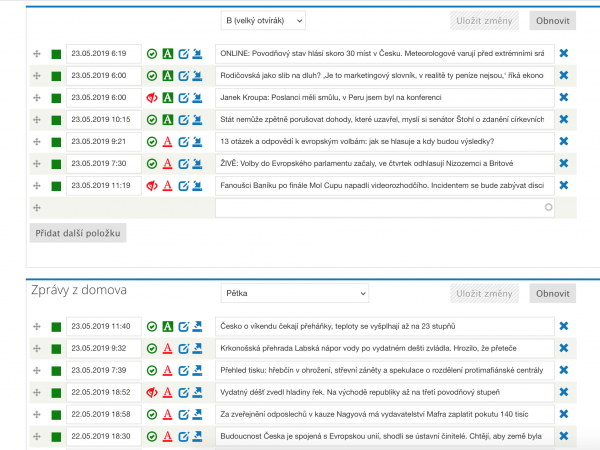
Task: Click title field Přehled tisku: hřebčín v ohrožení
Action: [x=385, y=370]
